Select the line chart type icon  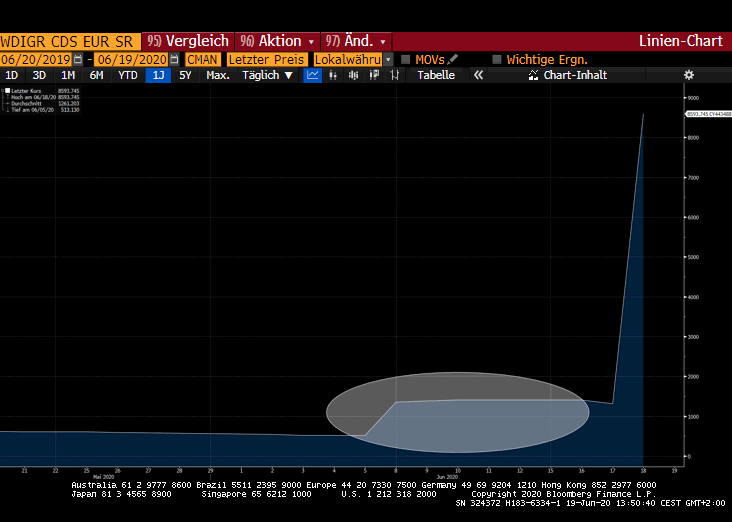pyautogui.click(x=312, y=75)
